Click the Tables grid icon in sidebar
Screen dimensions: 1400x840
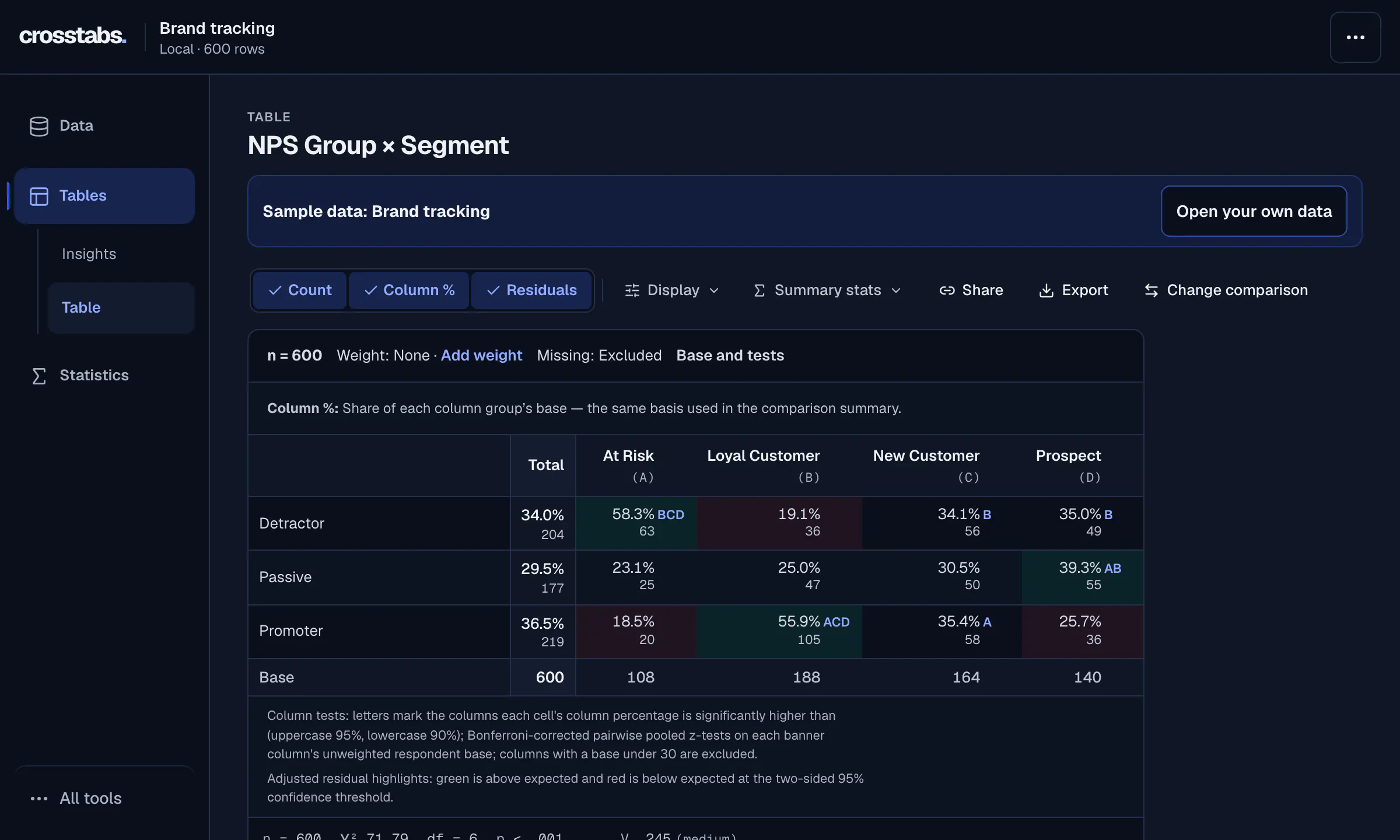click(x=38, y=196)
